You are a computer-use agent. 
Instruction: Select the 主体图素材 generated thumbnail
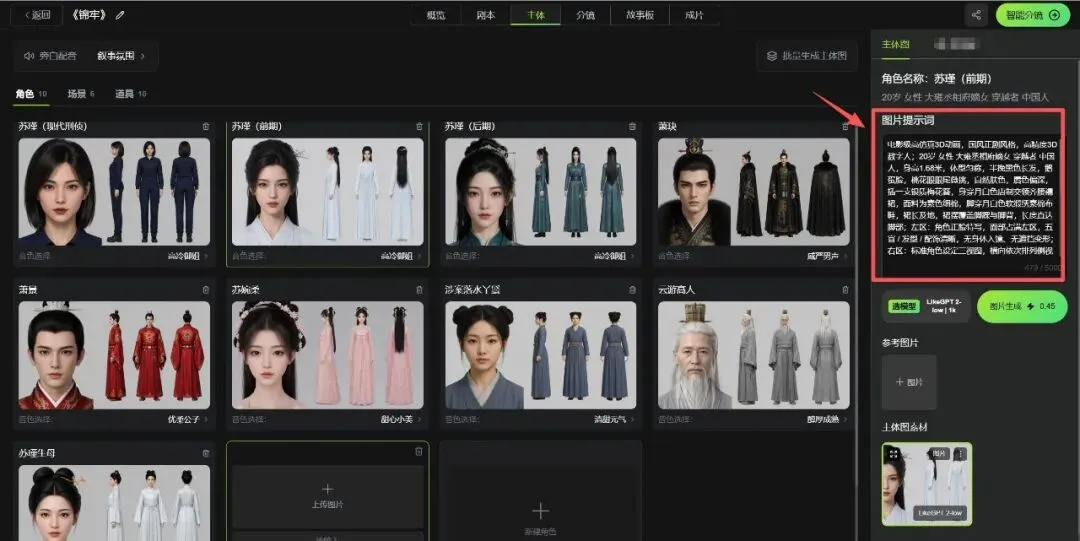(x=927, y=484)
